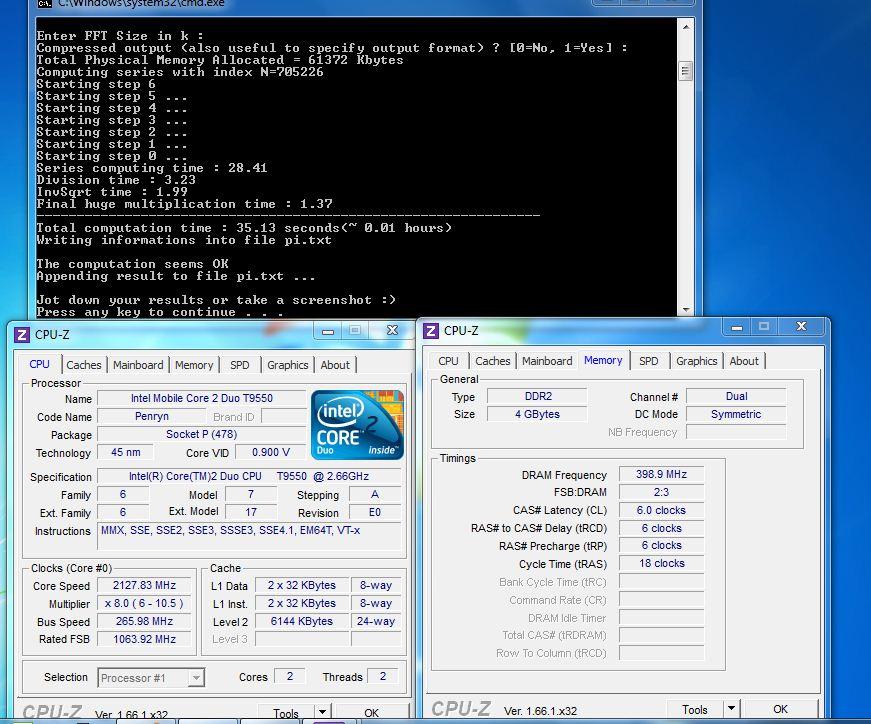Switch to Memory tab in left CPU-Z window
This screenshot has width=871, height=724.
(x=194, y=365)
